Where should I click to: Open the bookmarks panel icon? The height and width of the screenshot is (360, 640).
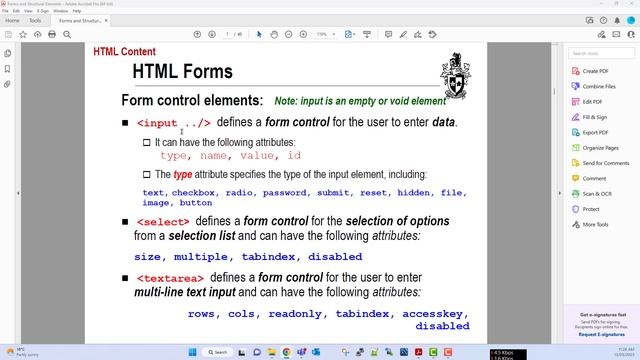pyautogui.click(x=7, y=69)
